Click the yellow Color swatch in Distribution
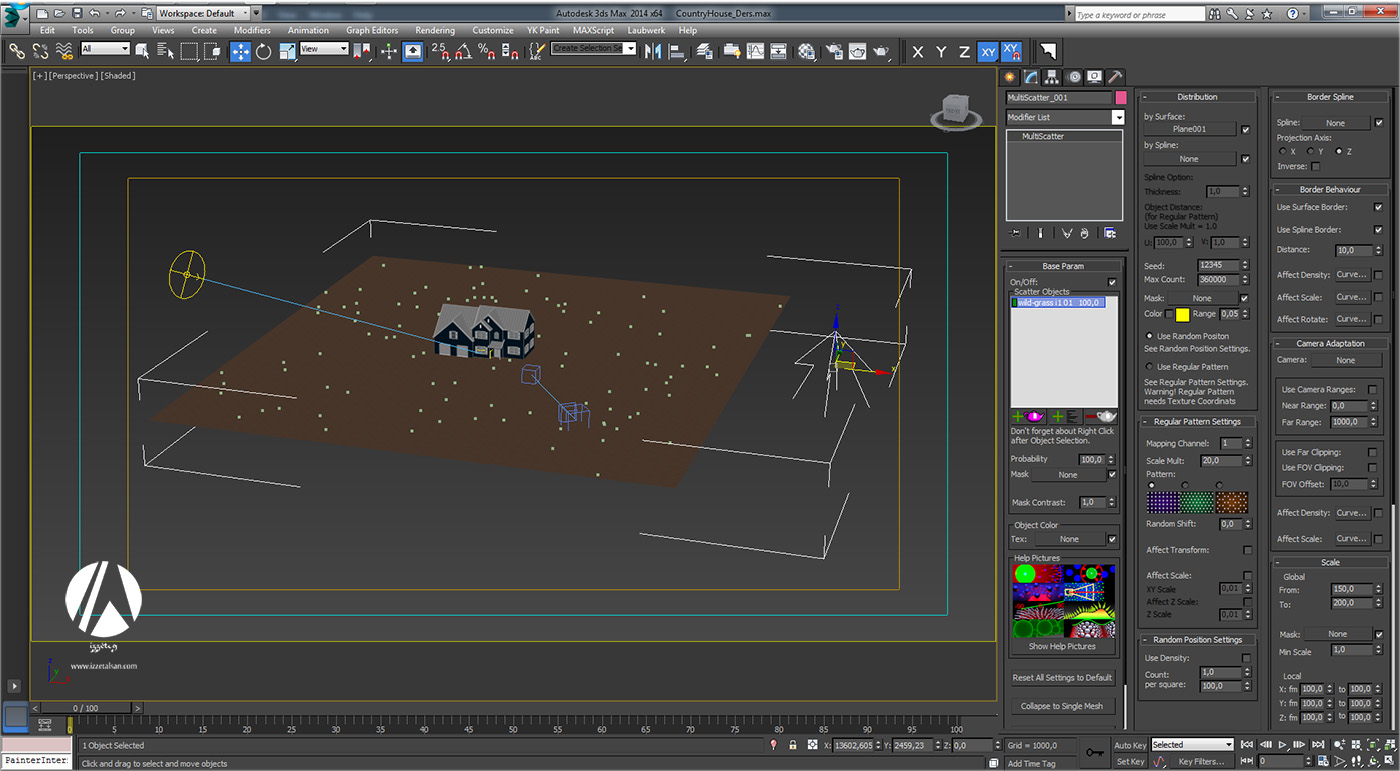The height and width of the screenshot is (771, 1400). pyautogui.click(x=1182, y=314)
